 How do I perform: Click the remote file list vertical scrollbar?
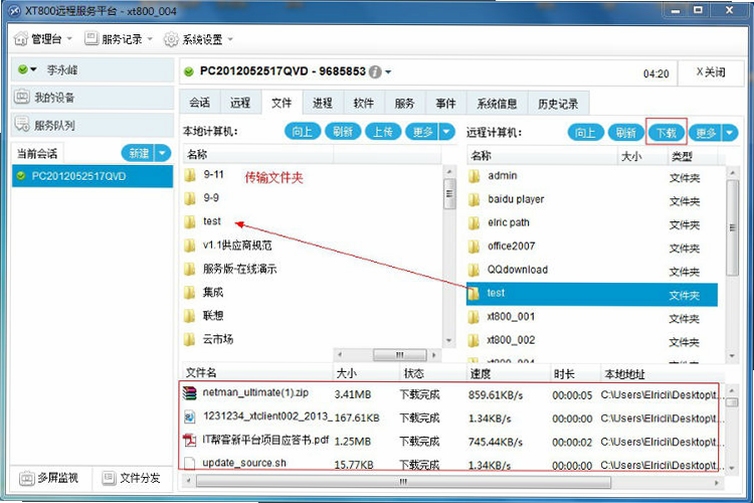click(732, 227)
